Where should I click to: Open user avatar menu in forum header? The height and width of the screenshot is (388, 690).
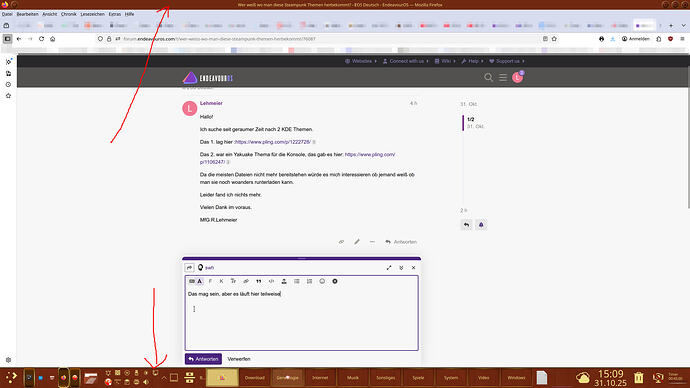tap(518, 77)
